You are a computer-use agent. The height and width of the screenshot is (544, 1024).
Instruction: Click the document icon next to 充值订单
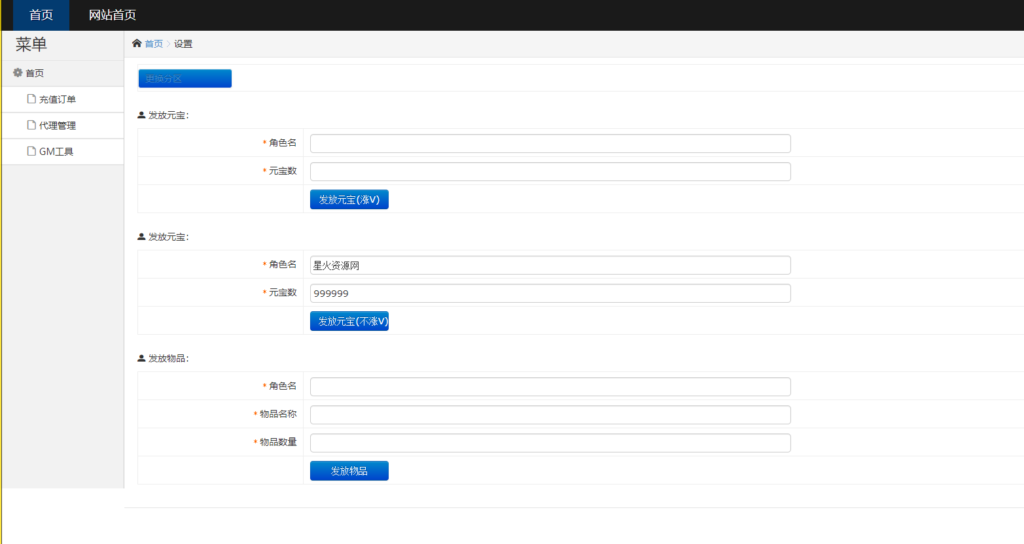pyautogui.click(x=31, y=99)
